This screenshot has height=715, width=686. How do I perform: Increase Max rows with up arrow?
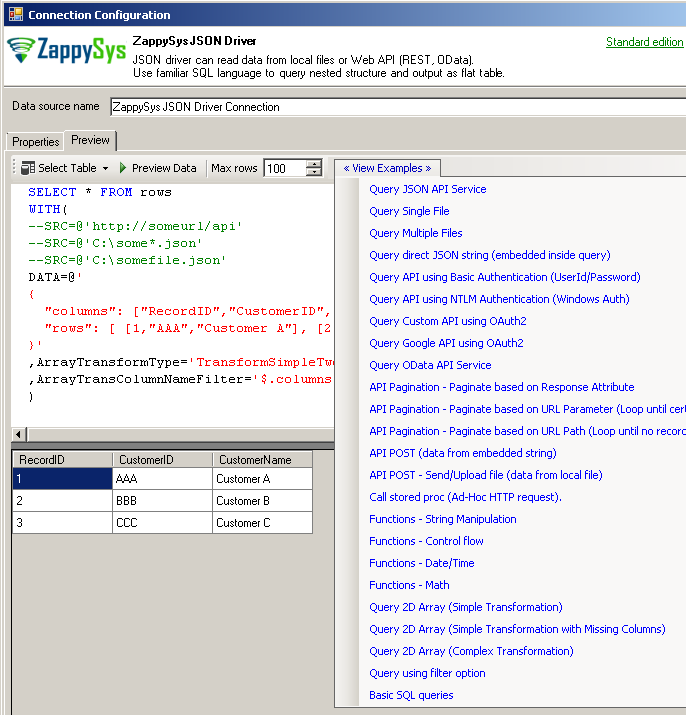(x=314, y=164)
